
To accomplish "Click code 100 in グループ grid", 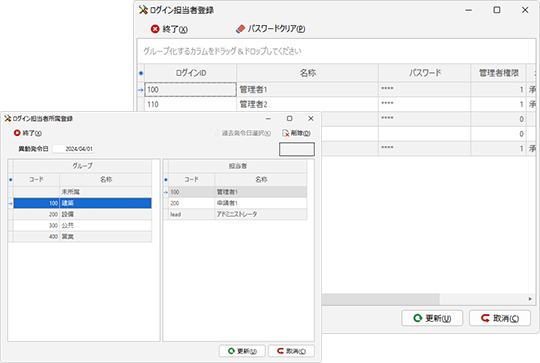I will (37, 203).
